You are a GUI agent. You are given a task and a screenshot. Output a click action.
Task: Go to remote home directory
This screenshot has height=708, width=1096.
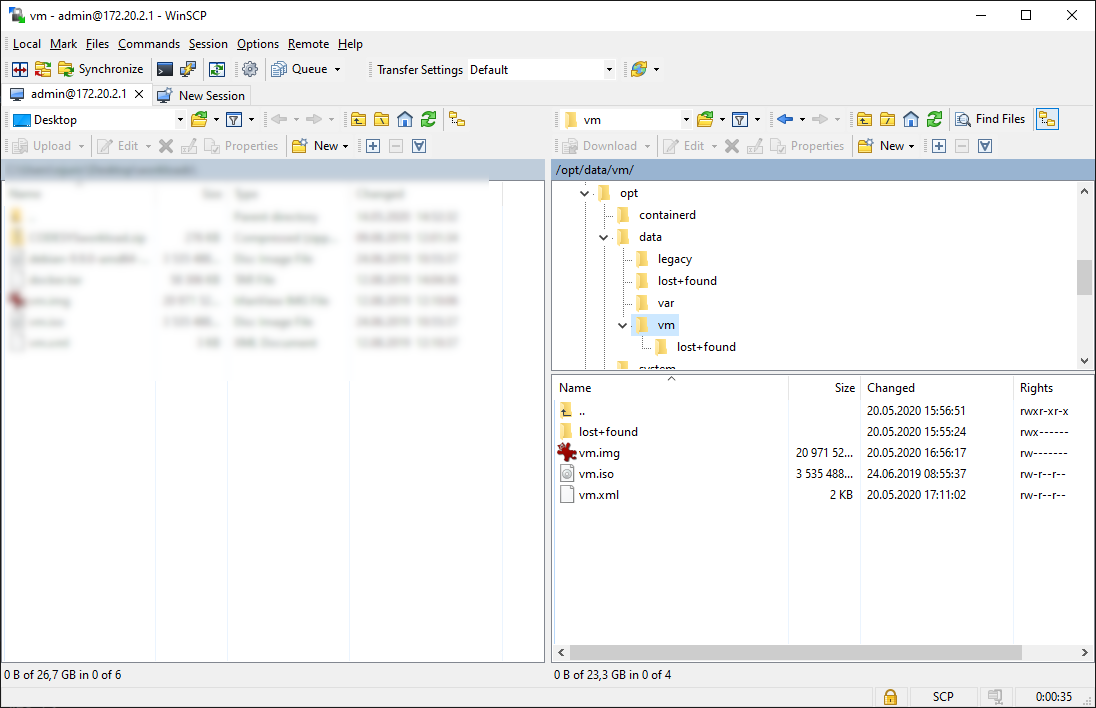pyautogui.click(x=911, y=119)
